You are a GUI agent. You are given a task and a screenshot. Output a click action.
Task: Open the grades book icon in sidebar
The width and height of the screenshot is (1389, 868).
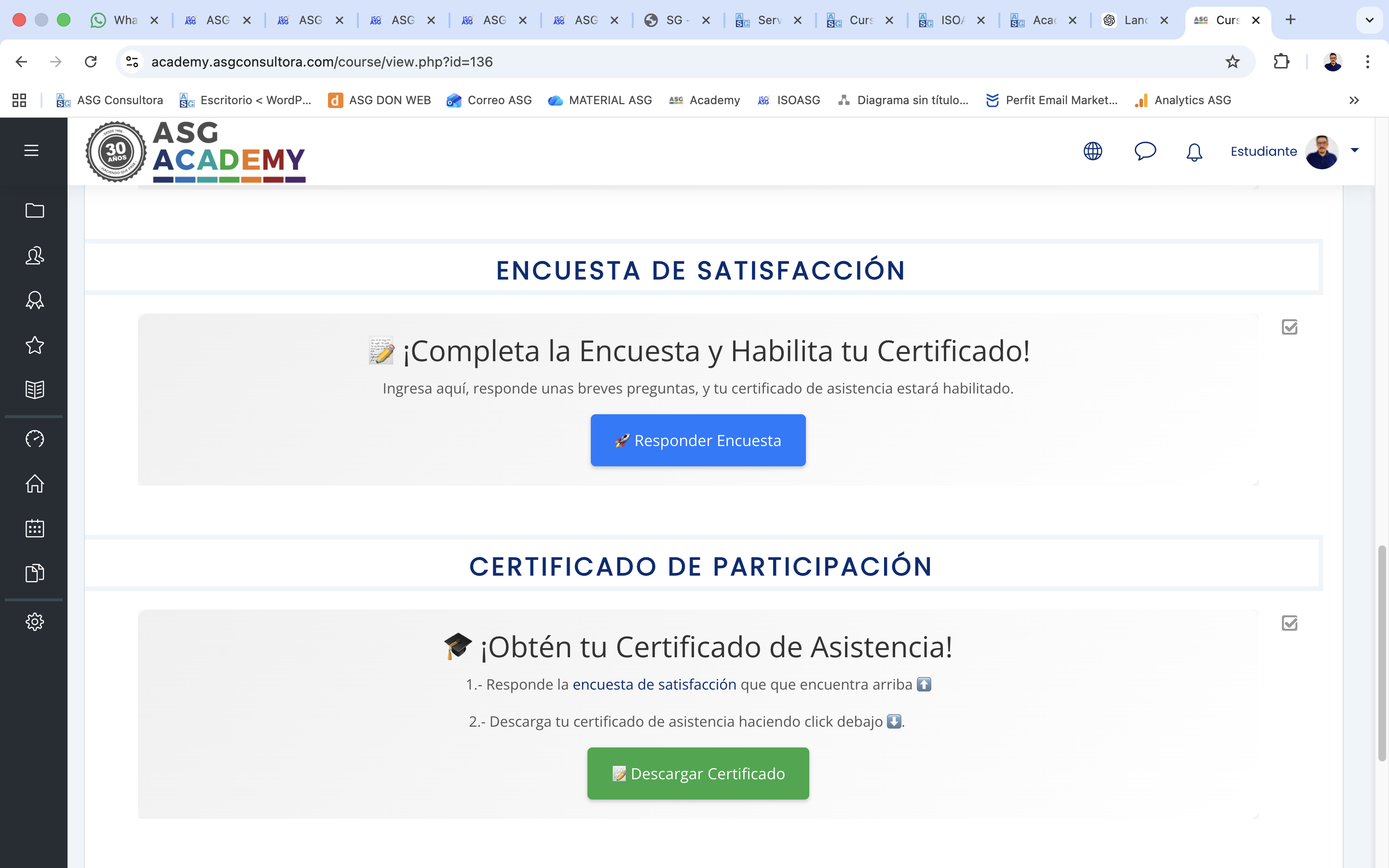[34, 390]
